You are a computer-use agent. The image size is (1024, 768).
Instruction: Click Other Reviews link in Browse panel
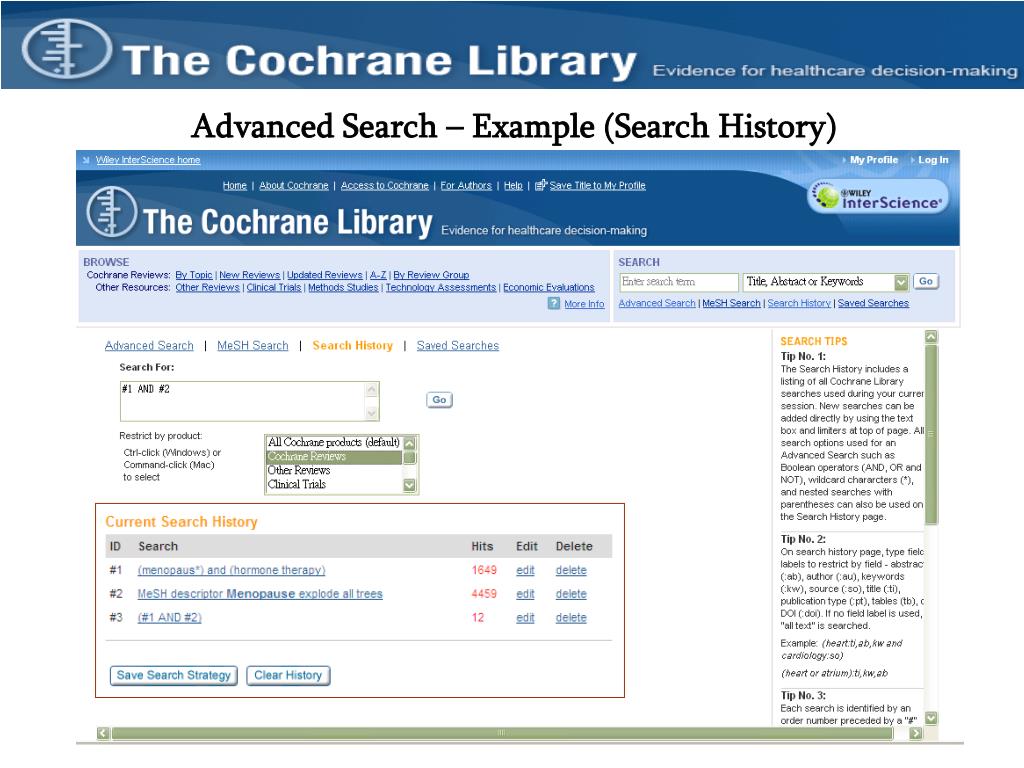pyautogui.click(x=208, y=287)
